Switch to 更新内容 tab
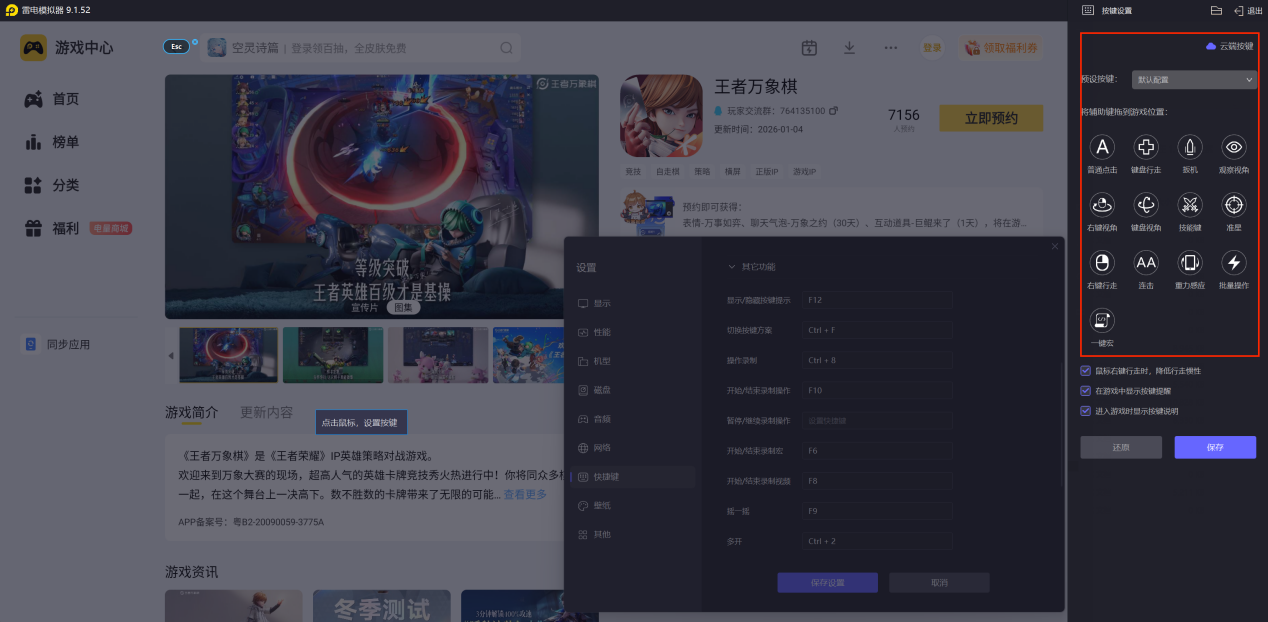This screenshot has height=622, width=1268. tap(267, 412)
